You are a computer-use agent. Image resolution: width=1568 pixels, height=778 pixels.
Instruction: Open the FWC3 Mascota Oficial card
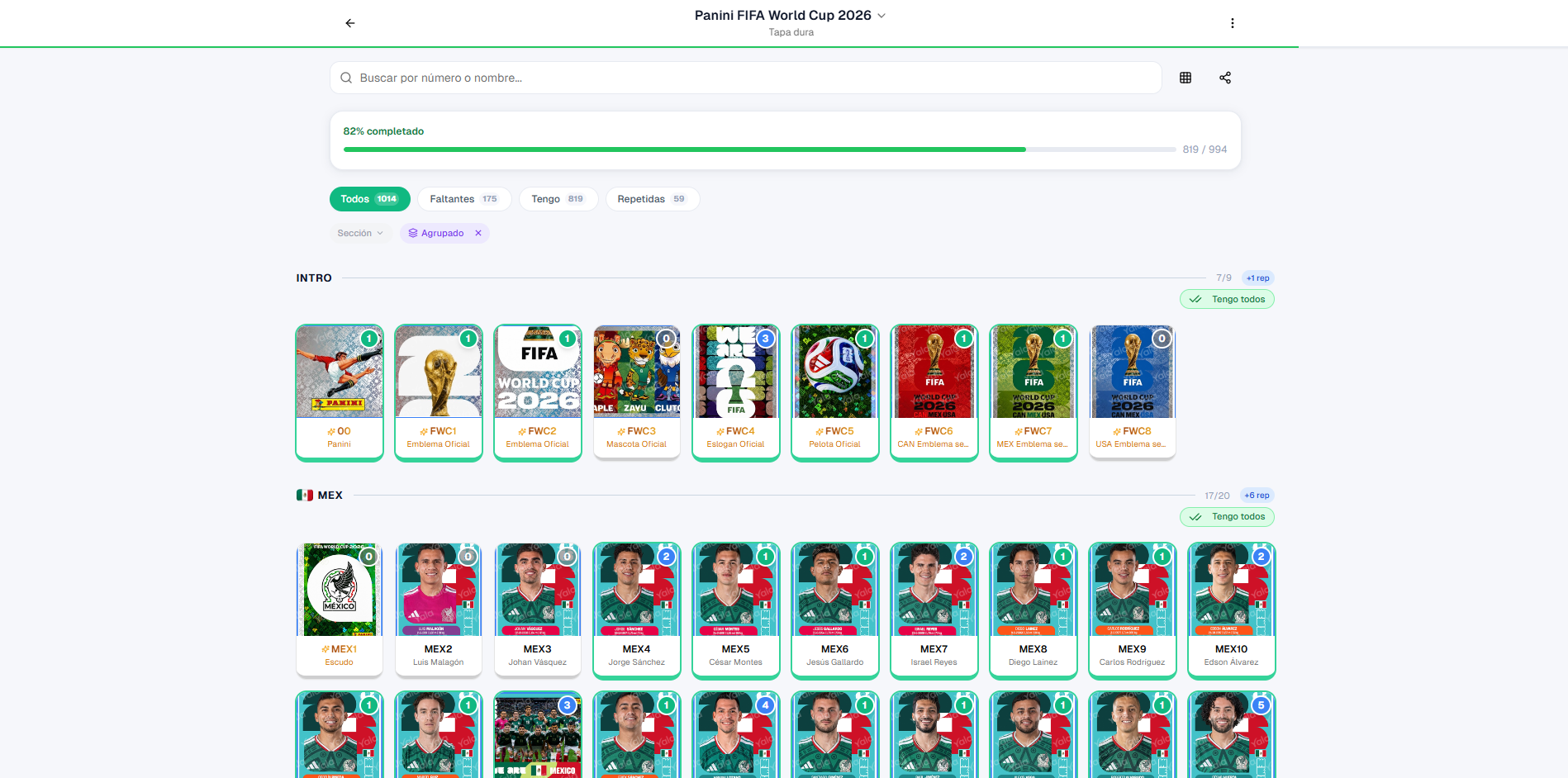coord(637,392)
